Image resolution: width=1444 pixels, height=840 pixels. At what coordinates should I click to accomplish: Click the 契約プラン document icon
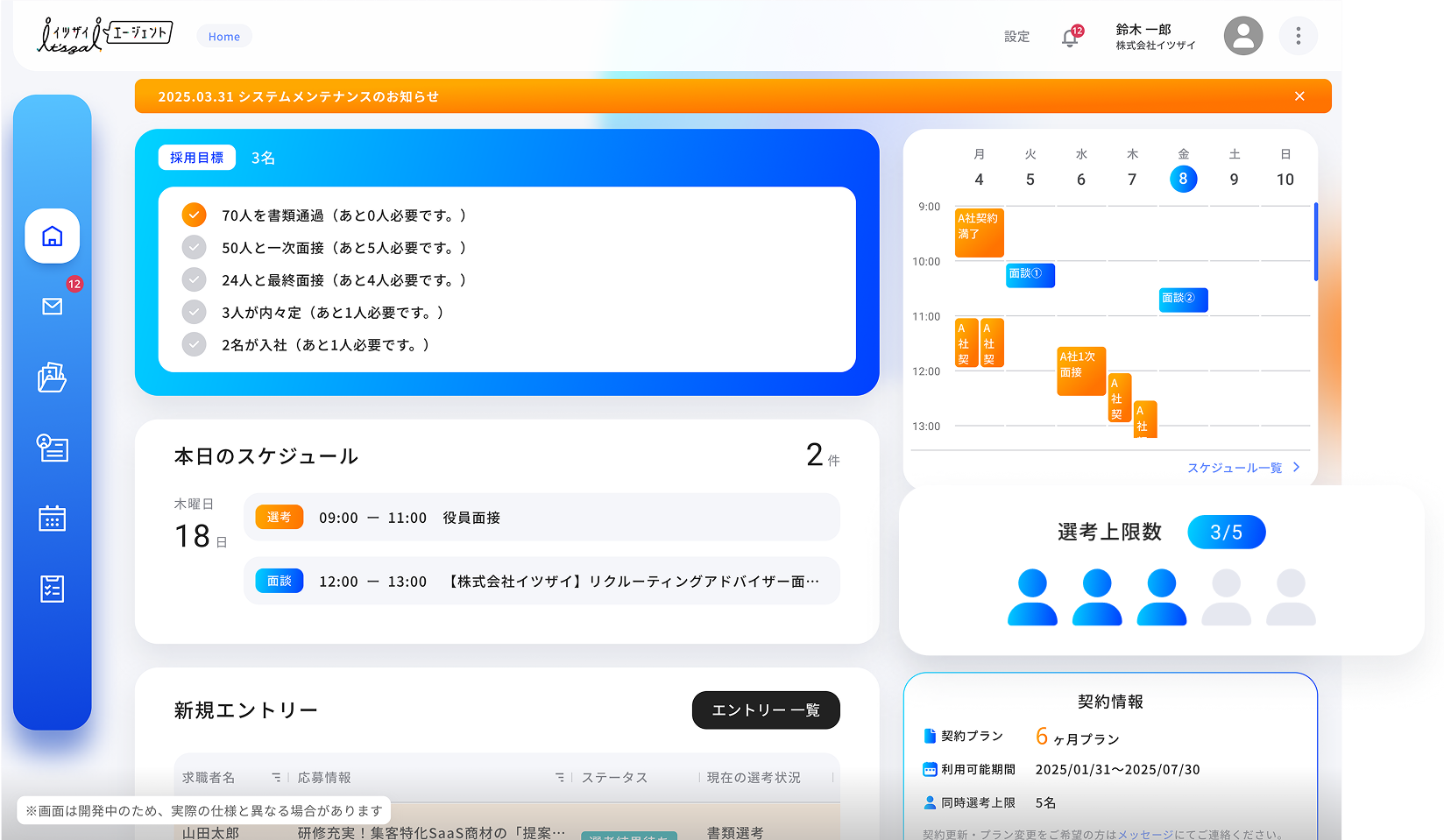(930, 736)
